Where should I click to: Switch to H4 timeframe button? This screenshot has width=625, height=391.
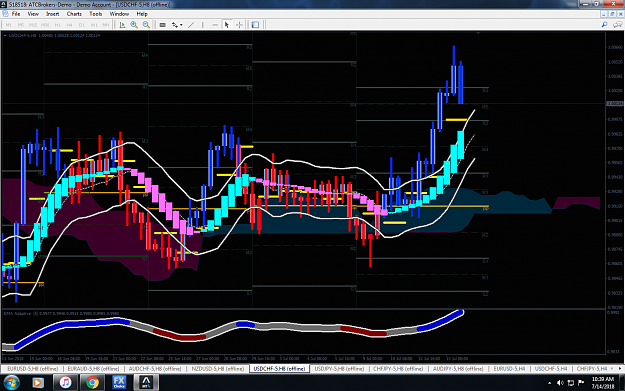click(69, 25)
